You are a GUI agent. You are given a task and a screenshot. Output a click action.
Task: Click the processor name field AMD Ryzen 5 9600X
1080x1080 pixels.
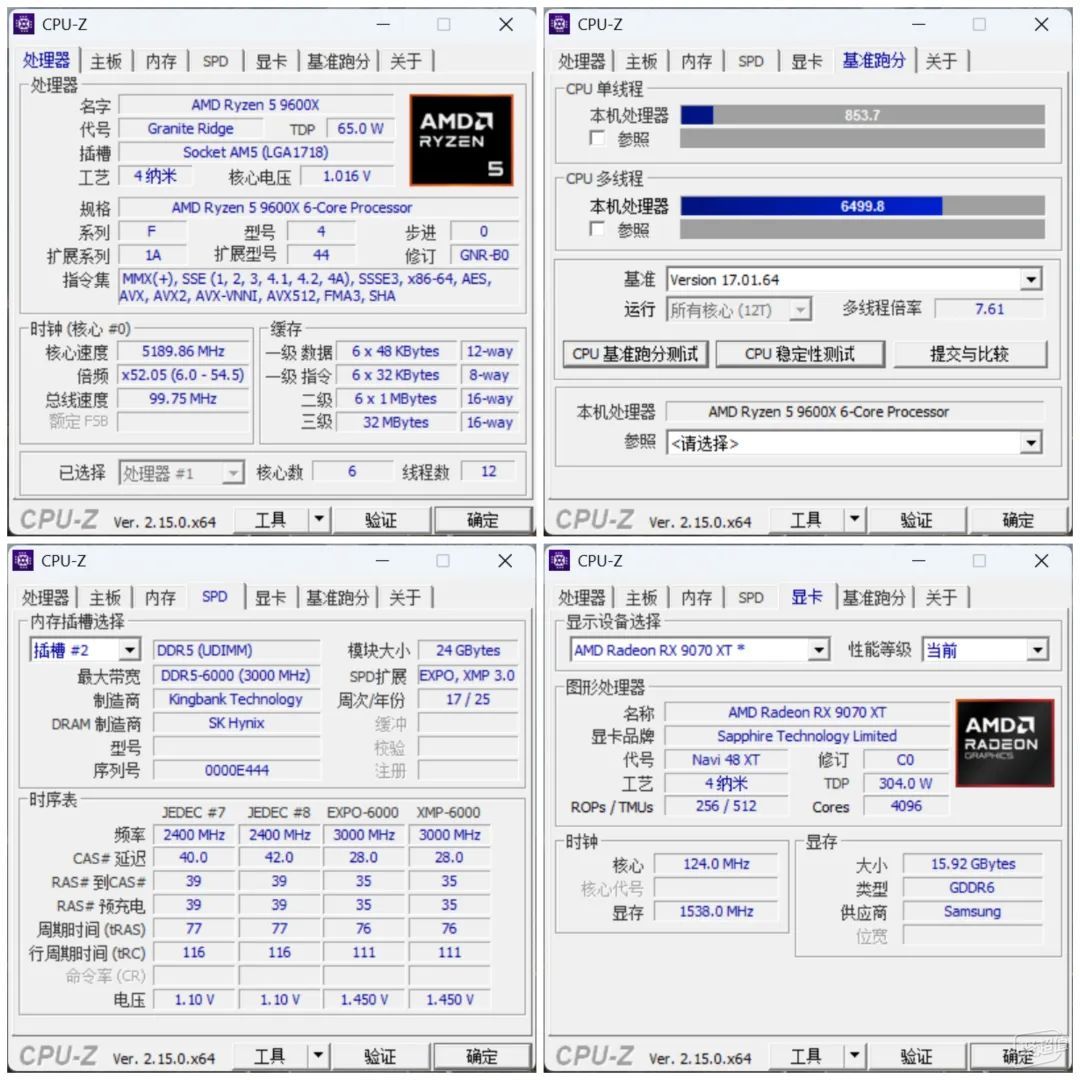(x=256, y=105)
